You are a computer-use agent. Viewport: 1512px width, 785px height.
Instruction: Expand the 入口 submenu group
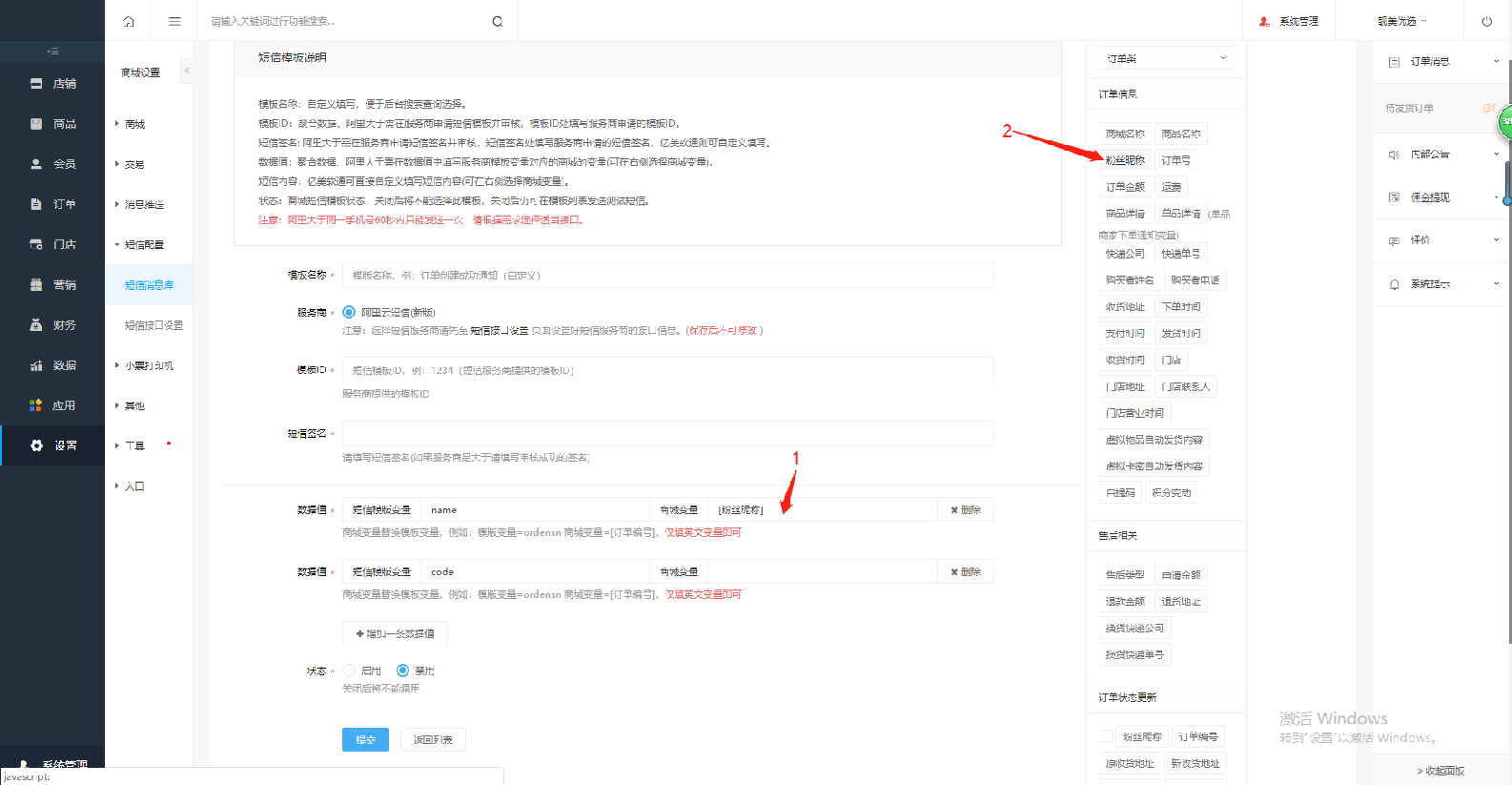(130, 485)
